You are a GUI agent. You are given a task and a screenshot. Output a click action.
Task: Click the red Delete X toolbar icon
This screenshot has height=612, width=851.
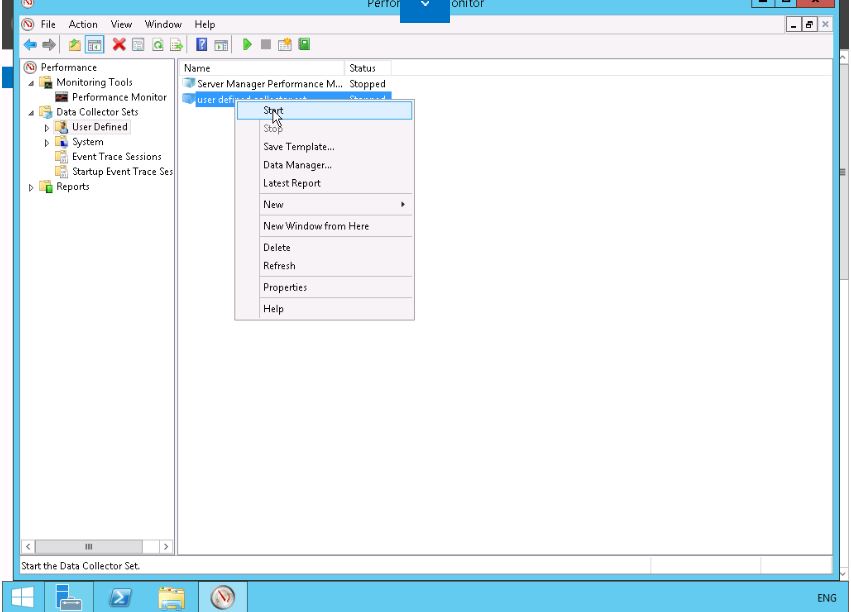120,44
